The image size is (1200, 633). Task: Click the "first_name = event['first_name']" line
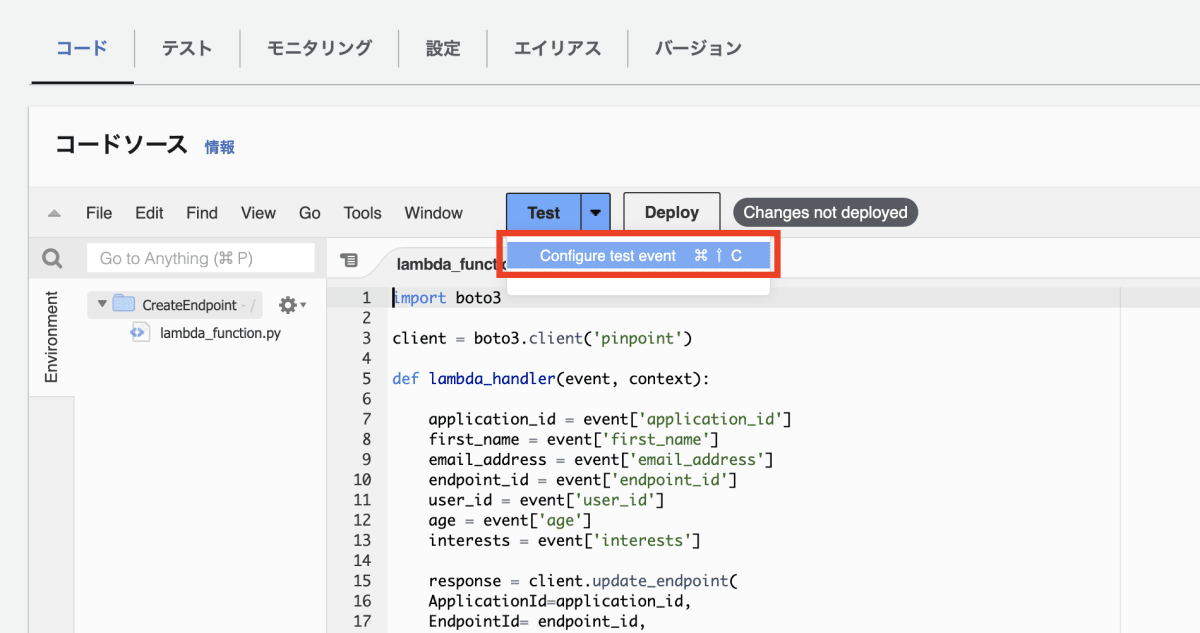(574, 439)
